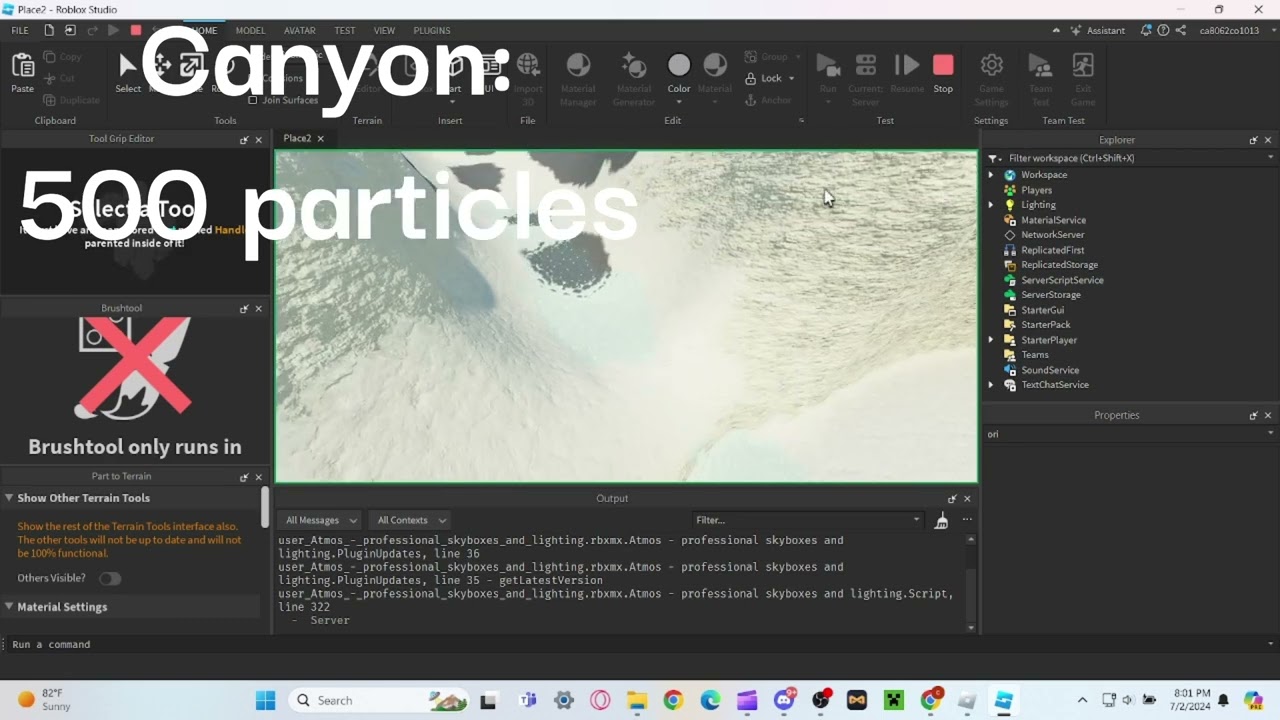
Task: Open the All Messages dropdown
Action: click(321, 520)
